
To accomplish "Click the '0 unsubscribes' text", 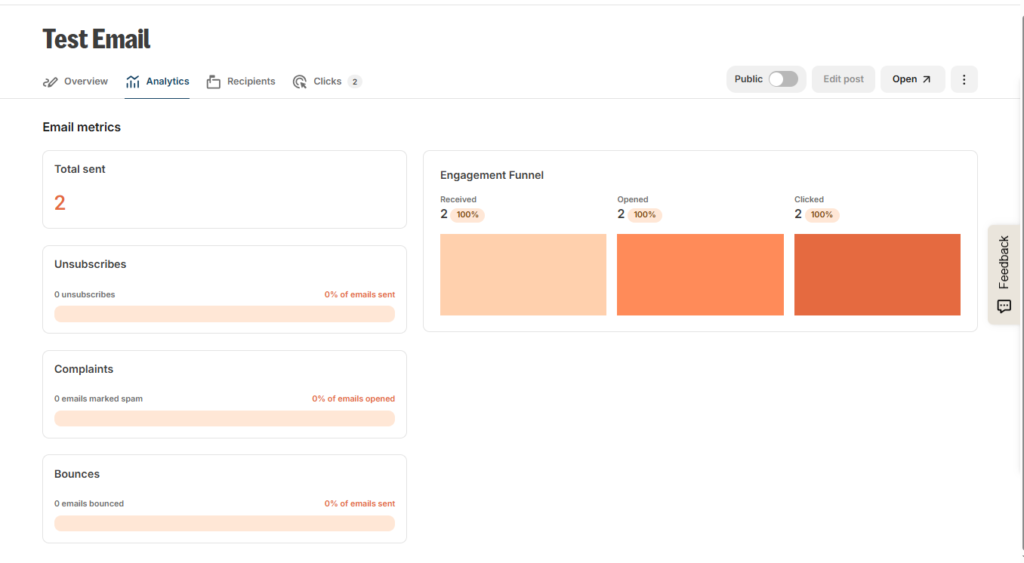I will [85, 295].
